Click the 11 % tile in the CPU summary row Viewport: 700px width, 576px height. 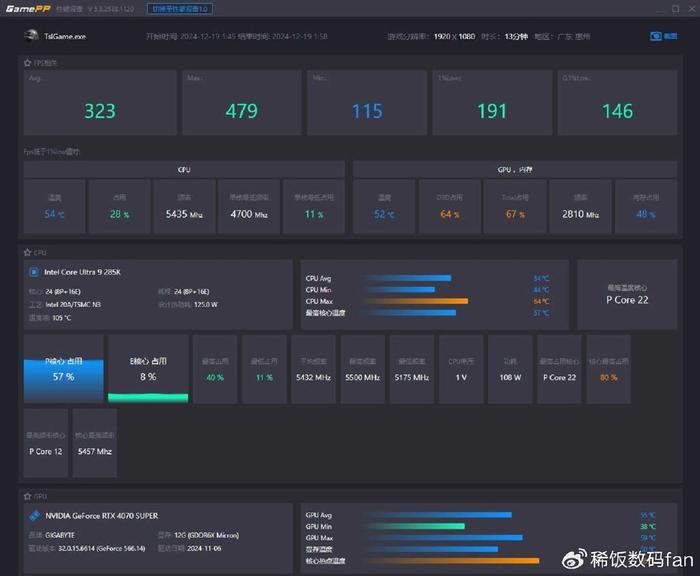(314, 206)
